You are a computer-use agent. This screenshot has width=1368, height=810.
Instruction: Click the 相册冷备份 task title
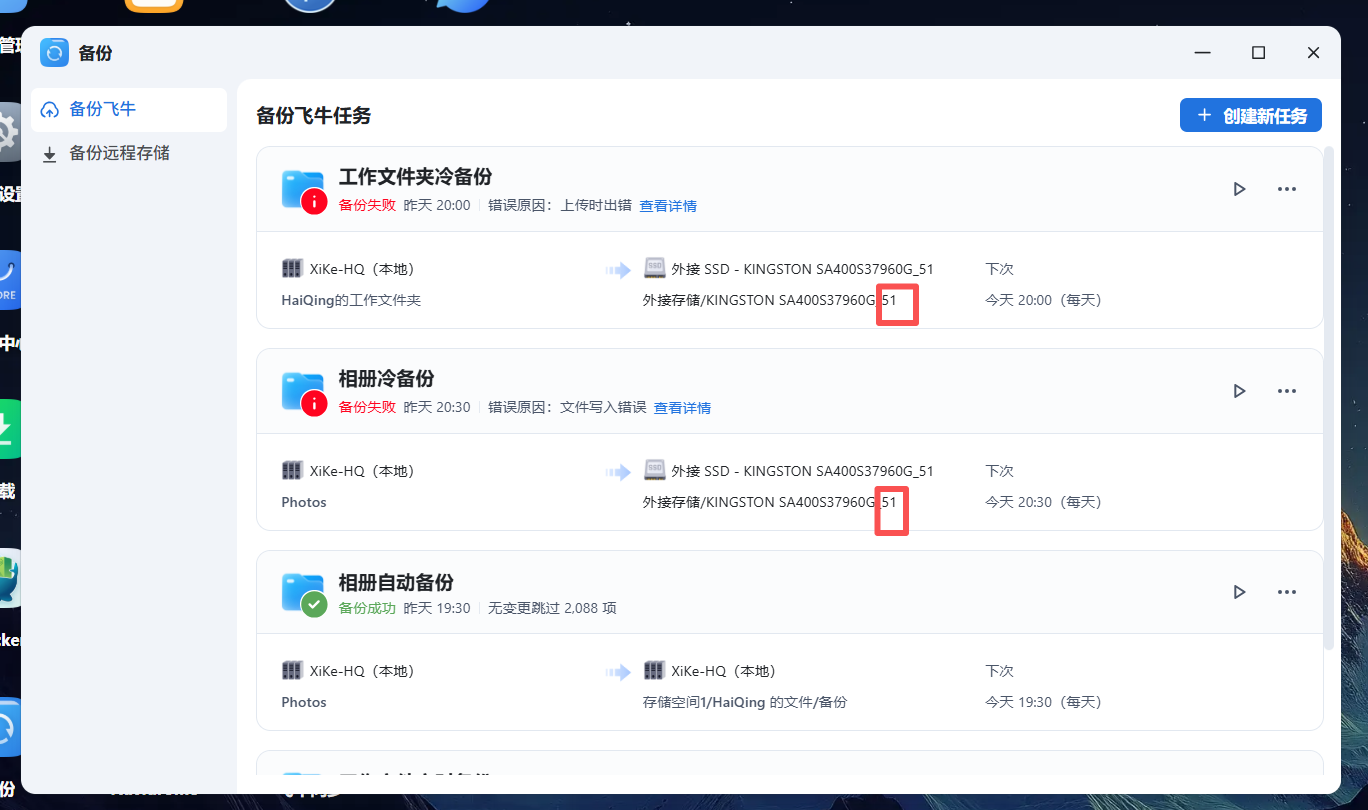click(386, 380)
